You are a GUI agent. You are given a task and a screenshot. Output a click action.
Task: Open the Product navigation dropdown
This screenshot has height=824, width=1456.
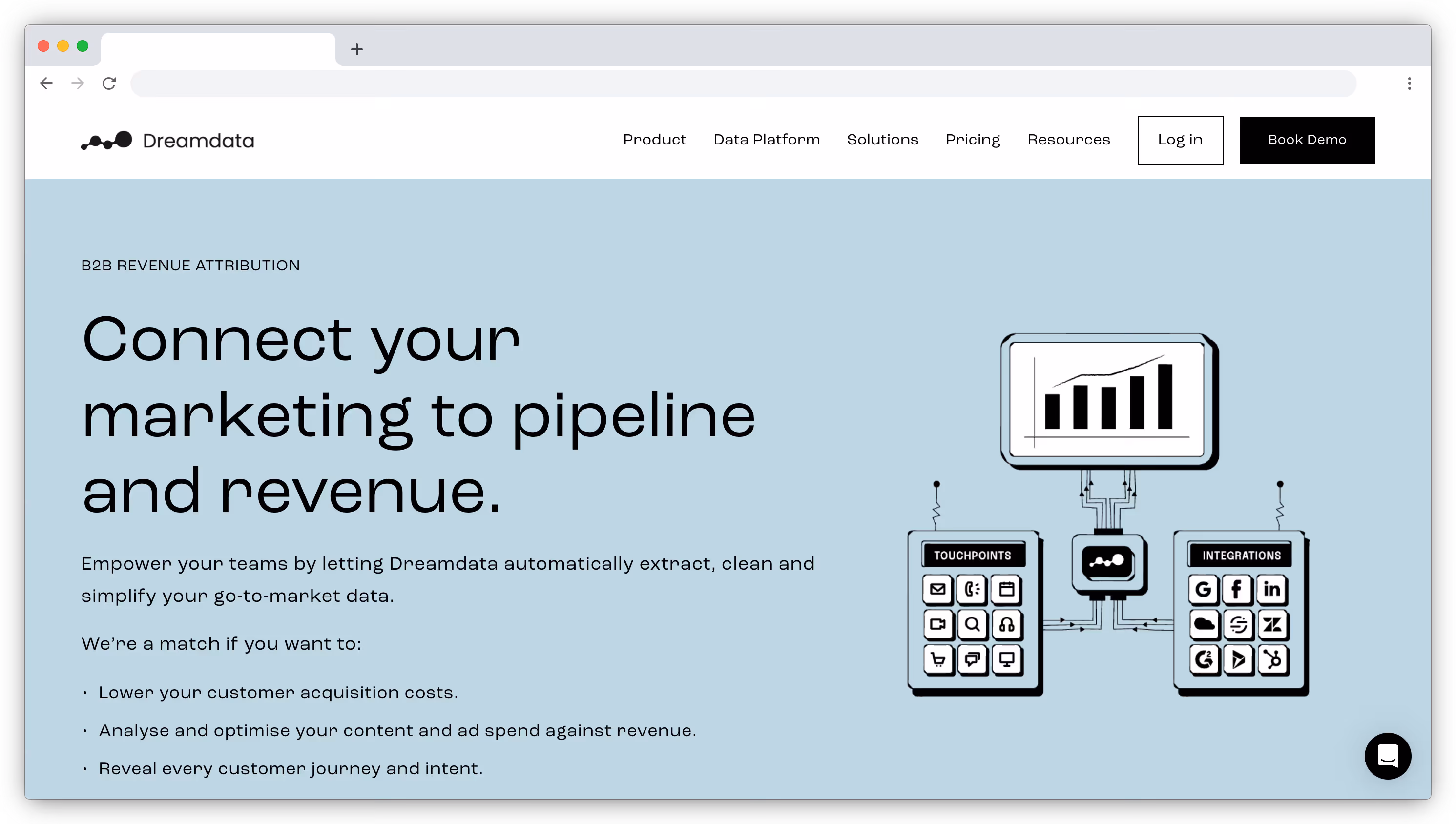[655, 140]
